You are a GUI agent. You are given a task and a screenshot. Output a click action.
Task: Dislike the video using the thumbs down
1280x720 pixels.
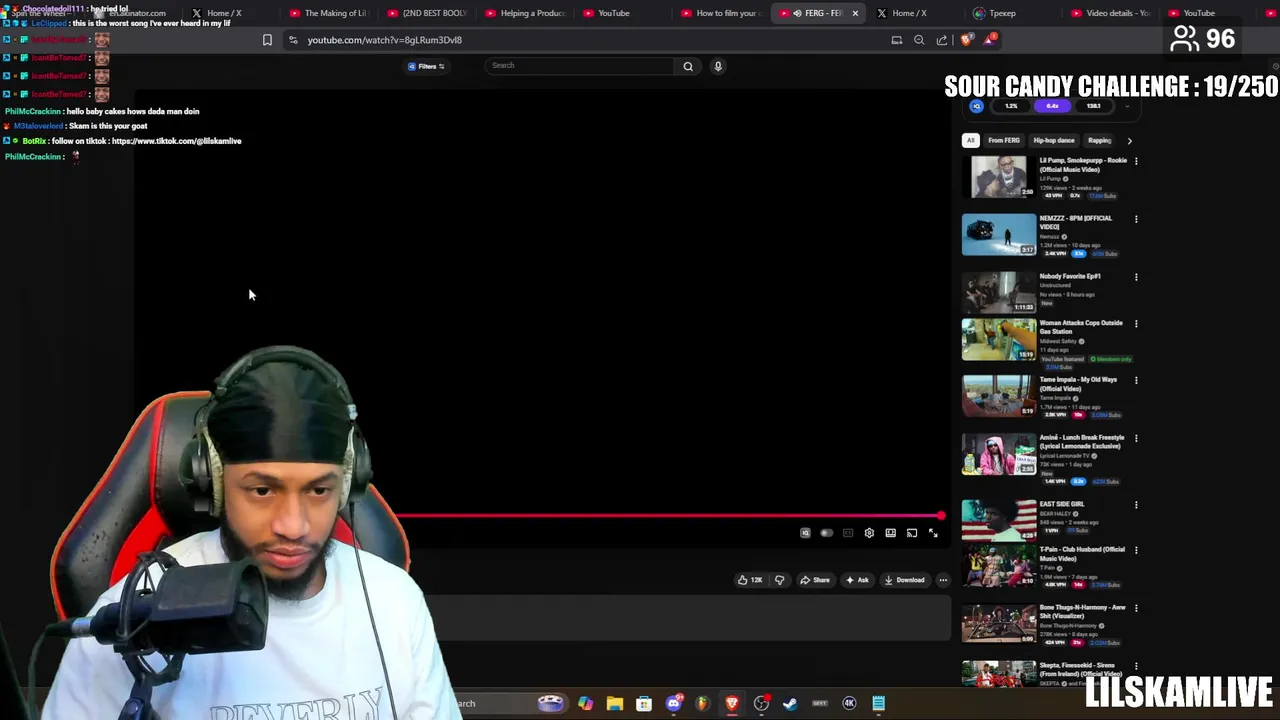click(x=779, y=580)
